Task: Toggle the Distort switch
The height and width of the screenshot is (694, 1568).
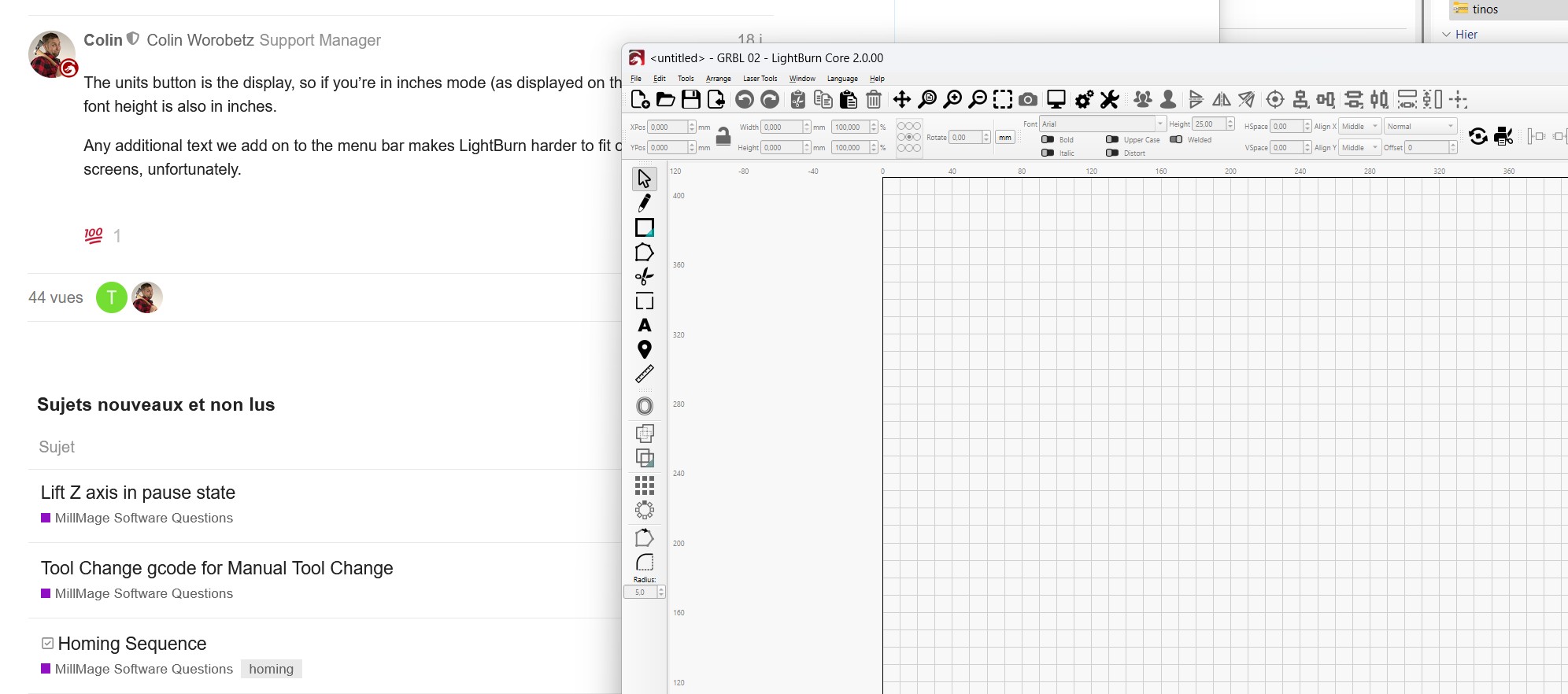Action: coord(1112,153)
